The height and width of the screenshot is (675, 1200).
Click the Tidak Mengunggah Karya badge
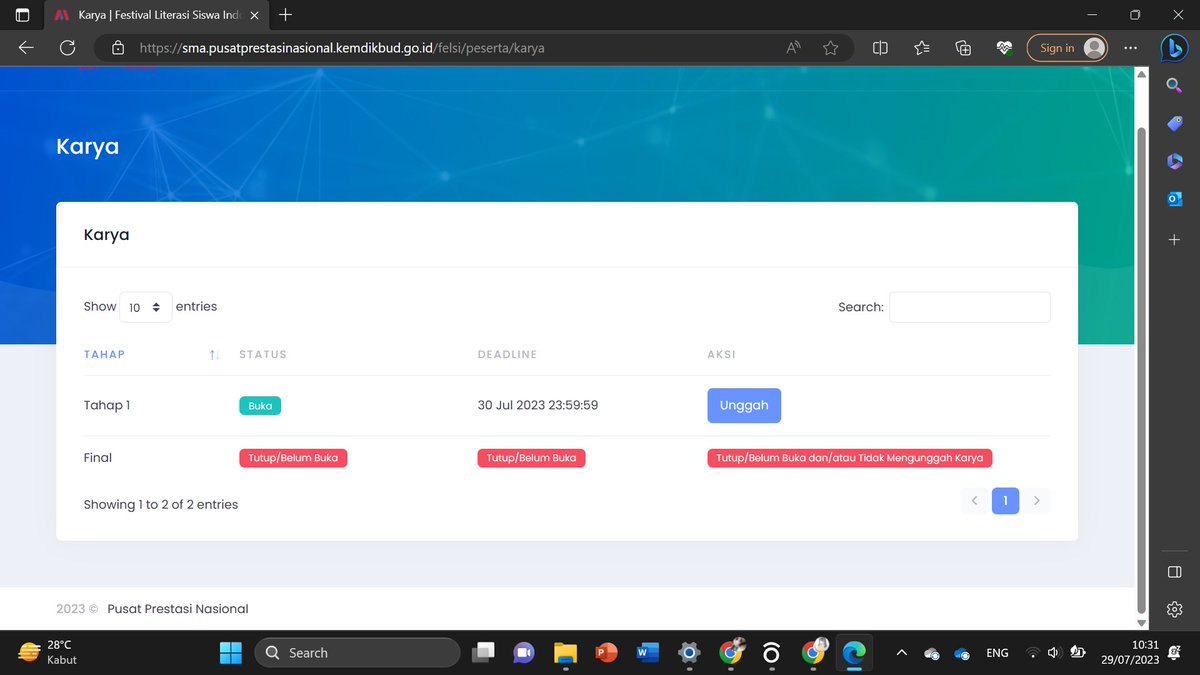point(850,458)
